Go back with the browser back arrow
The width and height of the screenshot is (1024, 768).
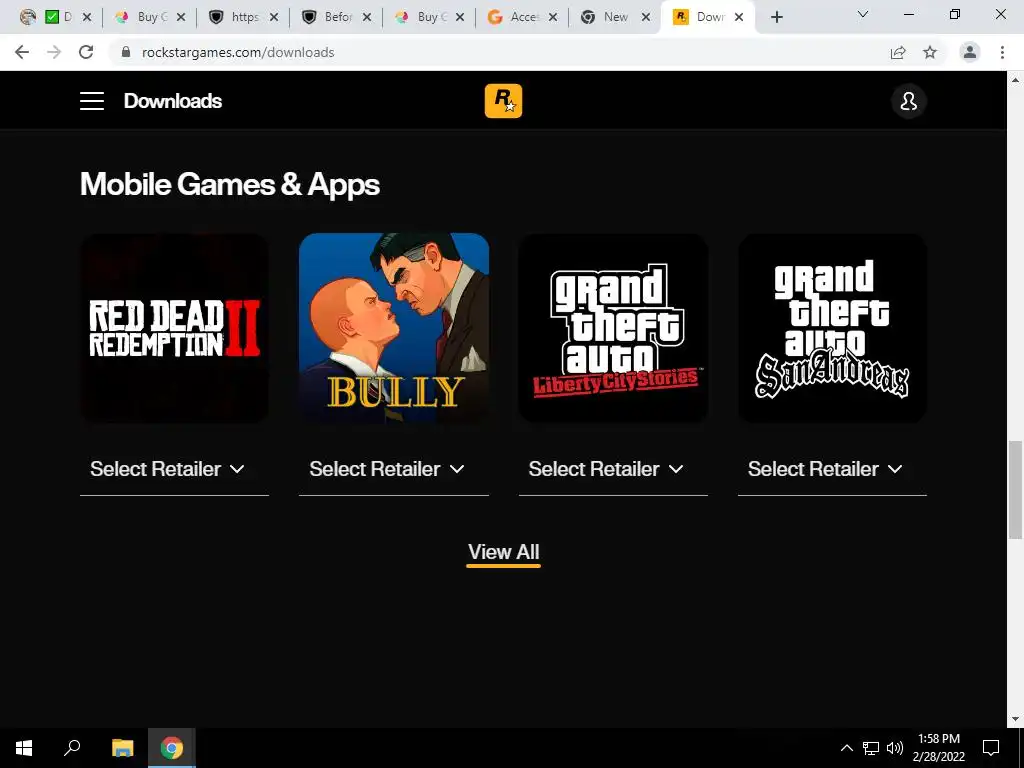tap(22, 52)
